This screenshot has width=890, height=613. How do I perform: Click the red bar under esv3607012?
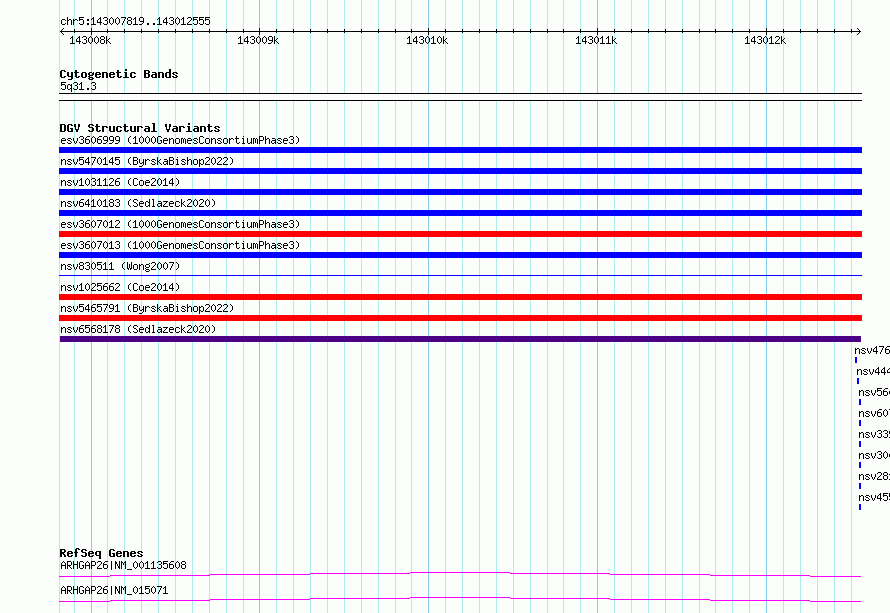click(460, 234)
